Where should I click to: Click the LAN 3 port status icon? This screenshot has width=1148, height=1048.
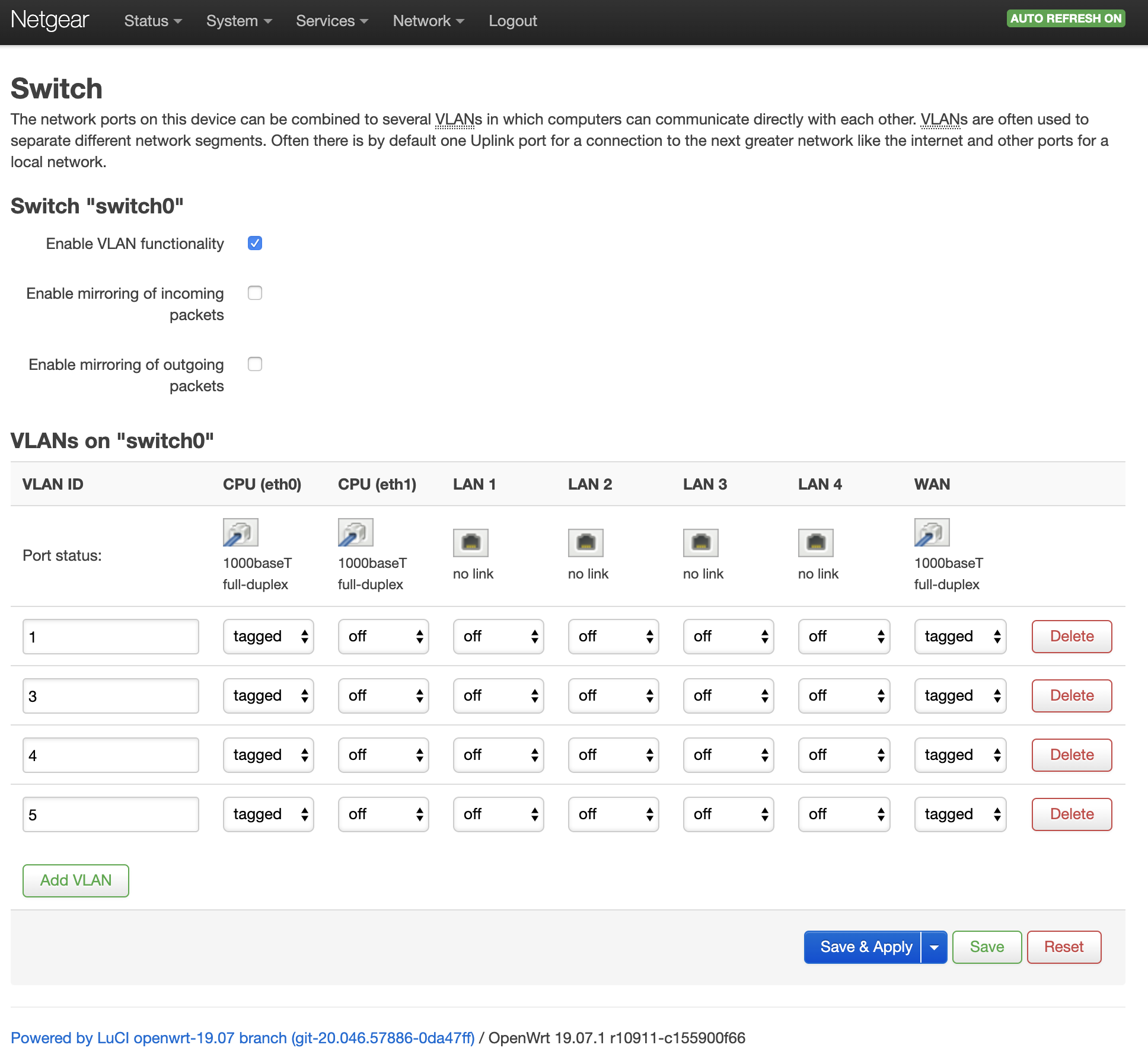[x=700, y=543]
